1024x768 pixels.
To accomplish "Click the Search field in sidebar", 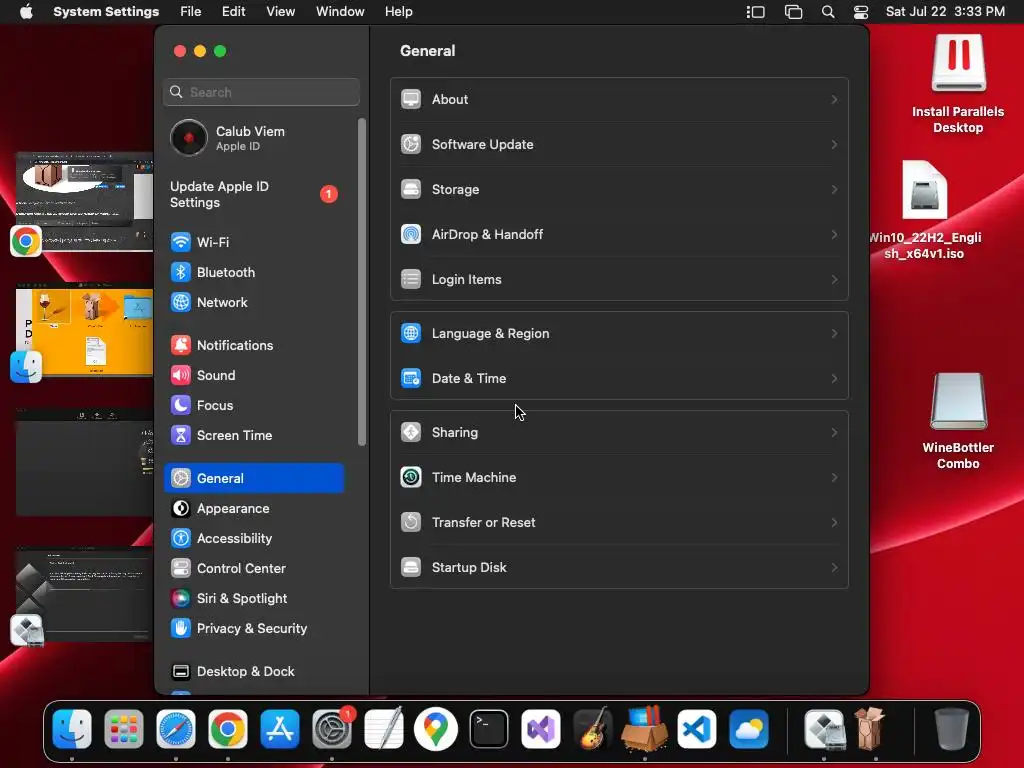I will (261, 92).
